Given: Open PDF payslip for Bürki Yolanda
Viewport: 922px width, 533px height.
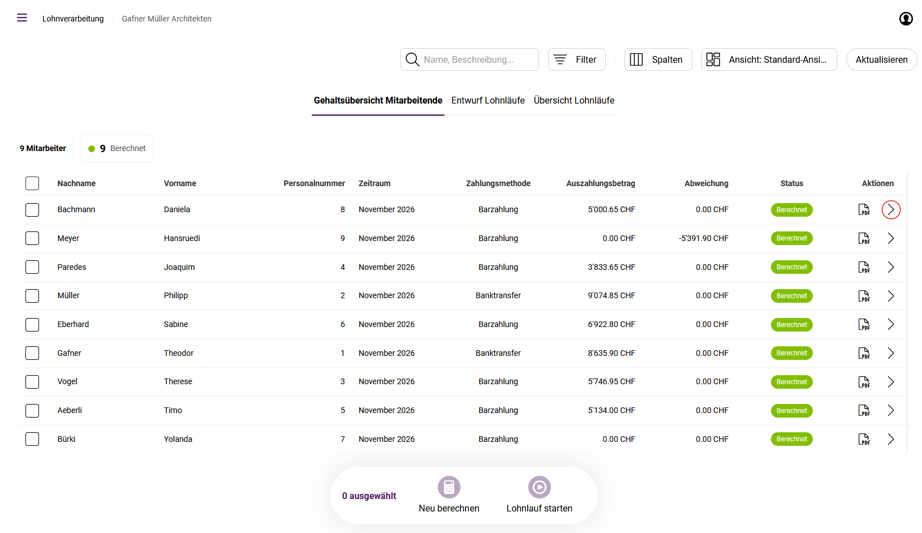Looking at the screenshot, I should tap(863, 439).
